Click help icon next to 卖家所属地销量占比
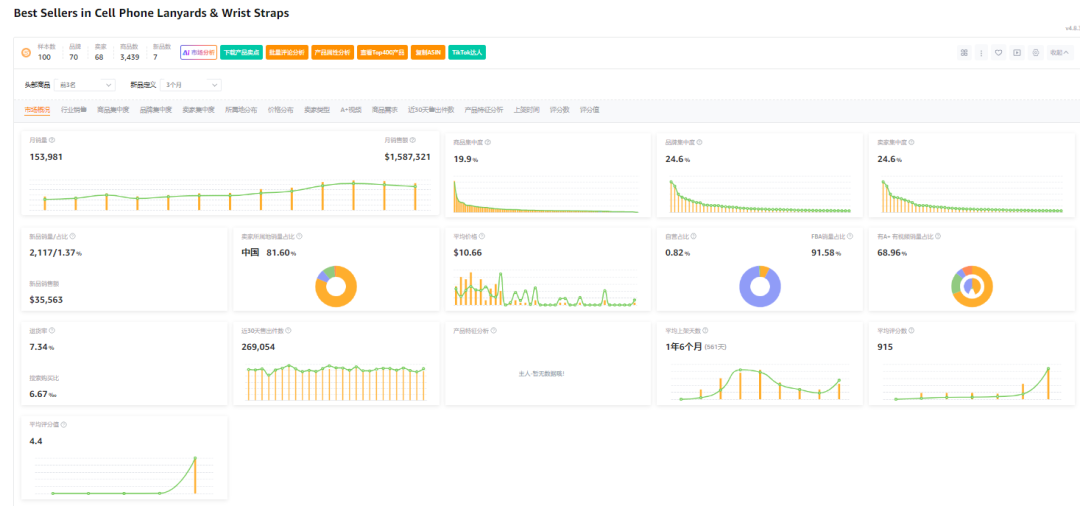This screenshot has width=1080, height=506. coord(299,235)
